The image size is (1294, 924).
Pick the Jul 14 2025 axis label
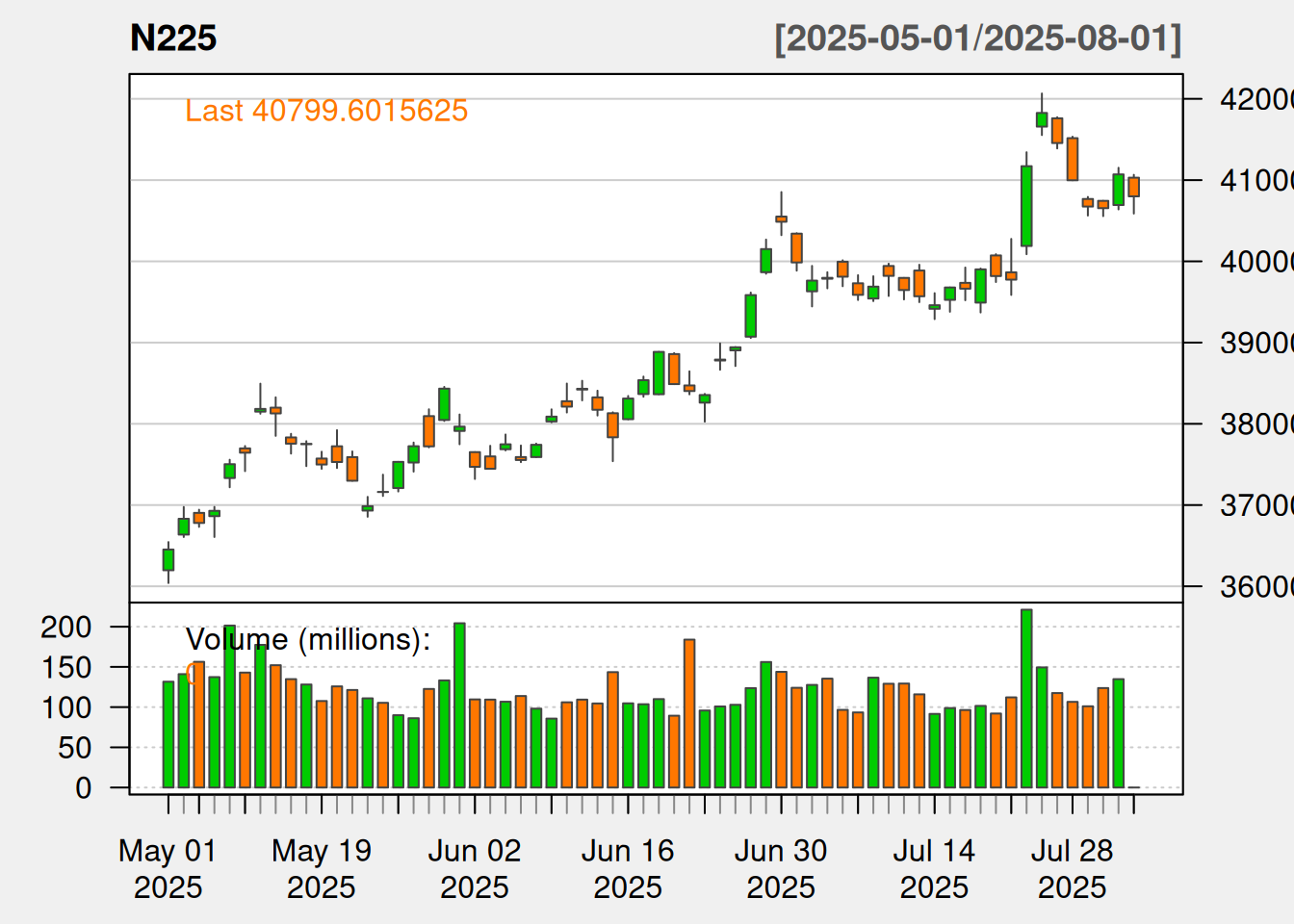[x=934, y=868]
